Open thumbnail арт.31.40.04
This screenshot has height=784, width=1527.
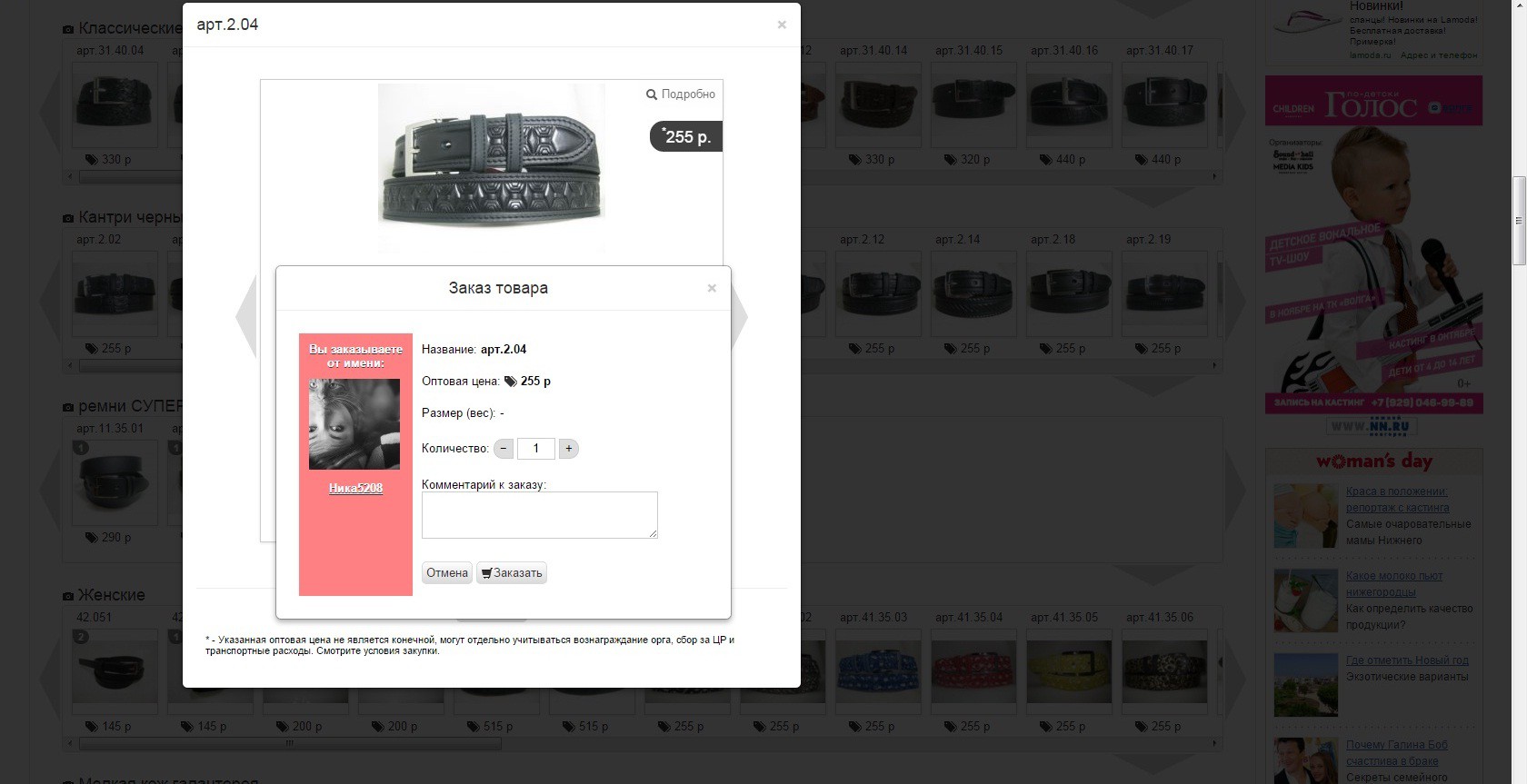(x=115, y=106)
